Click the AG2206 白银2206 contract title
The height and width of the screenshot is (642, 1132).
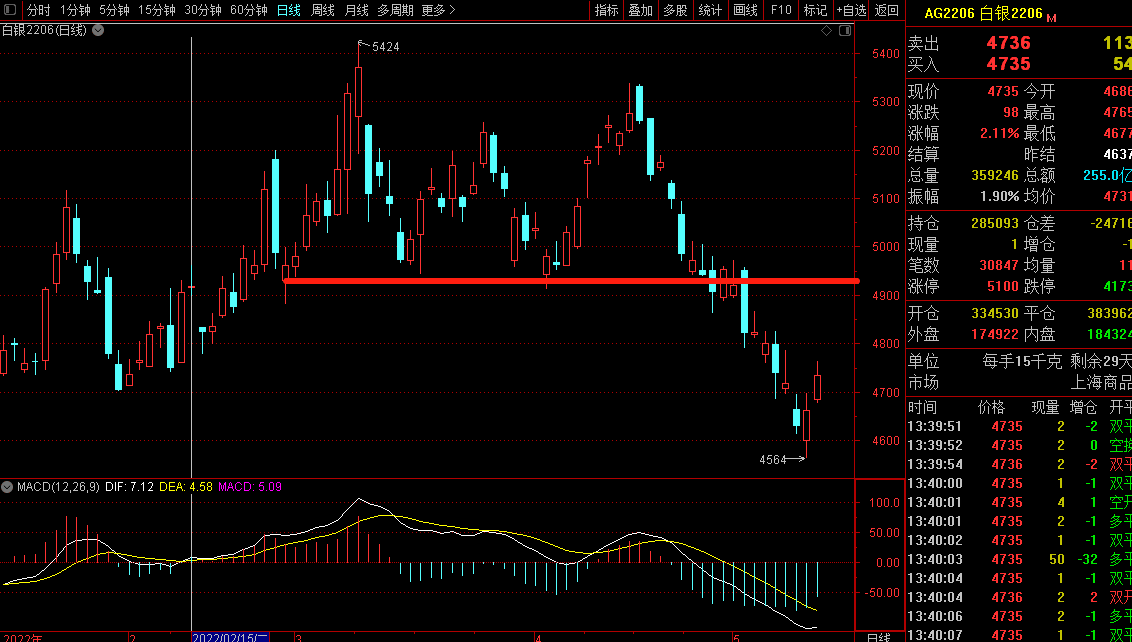click(983, 14)
